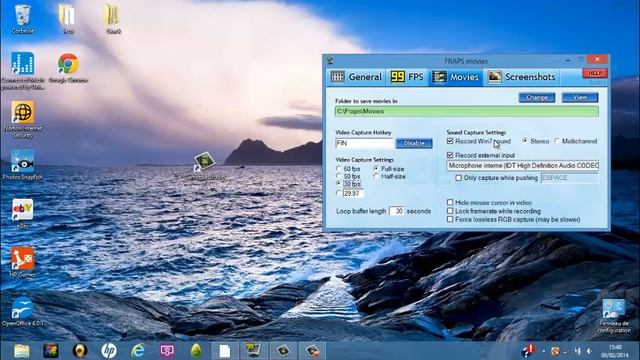Click the red HELP button
This screenshot has height=360, width=640.
coord(595,73)
